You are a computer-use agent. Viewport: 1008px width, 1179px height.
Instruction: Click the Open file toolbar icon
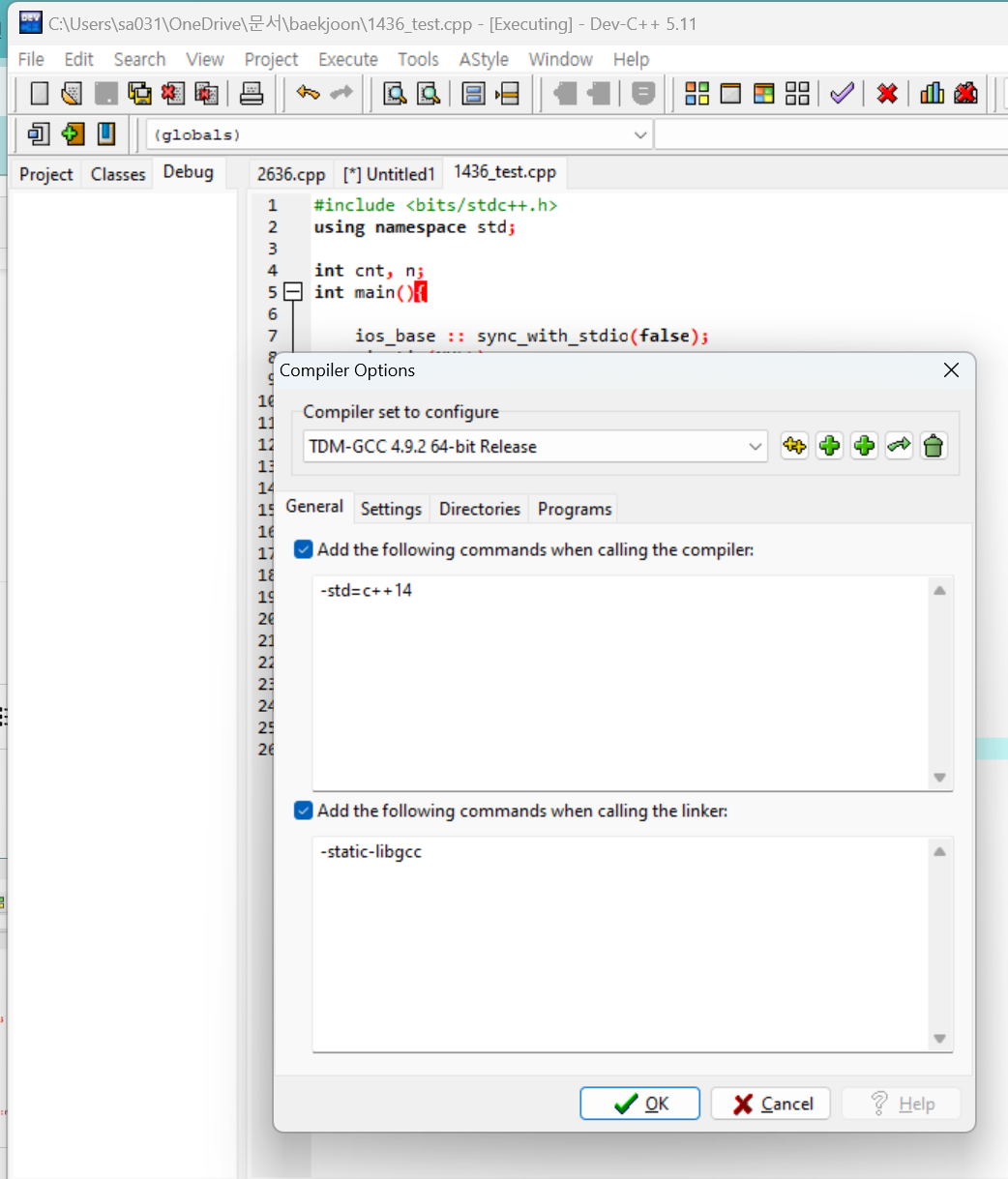(72, 94)
